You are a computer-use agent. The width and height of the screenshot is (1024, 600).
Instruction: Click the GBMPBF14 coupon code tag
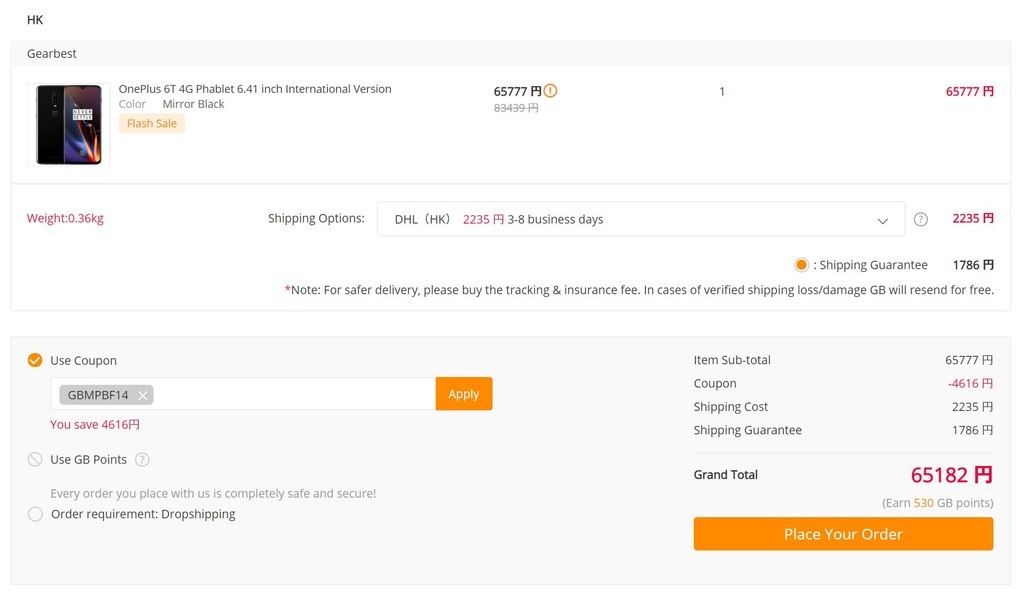pos(98,395)
